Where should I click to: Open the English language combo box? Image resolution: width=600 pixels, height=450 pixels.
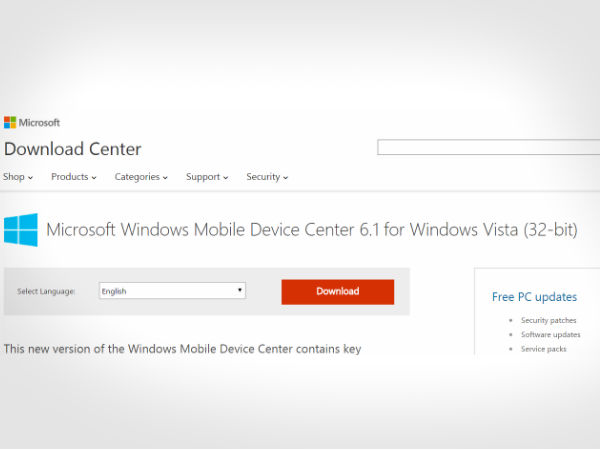click(172, 291)
